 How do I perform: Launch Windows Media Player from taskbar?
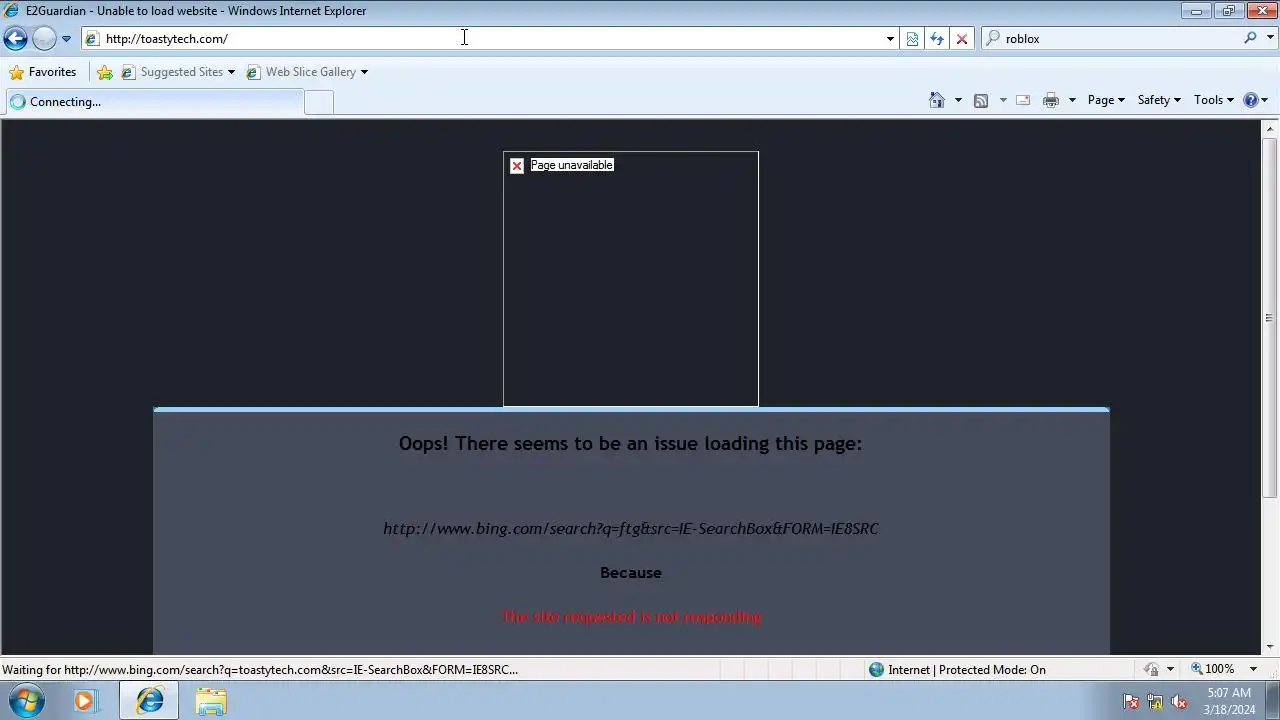click(84, 701)
